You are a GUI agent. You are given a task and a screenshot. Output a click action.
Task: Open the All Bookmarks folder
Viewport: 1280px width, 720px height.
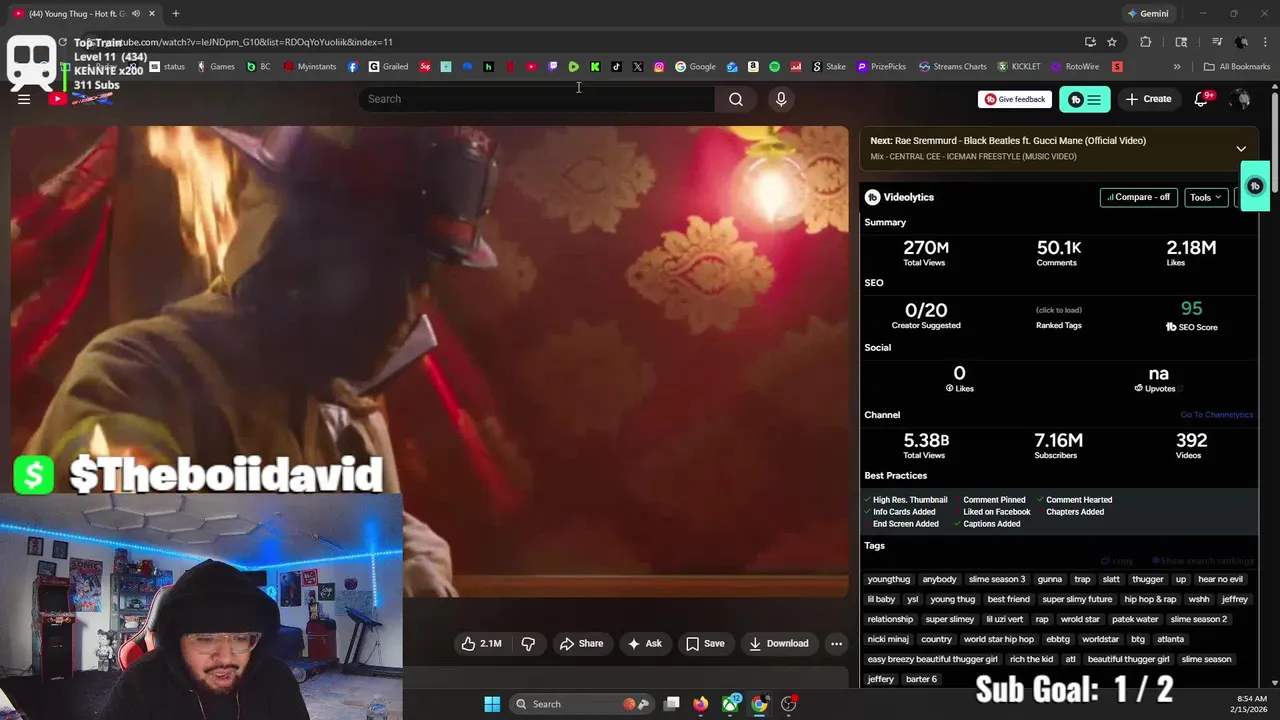[1237, 67]
